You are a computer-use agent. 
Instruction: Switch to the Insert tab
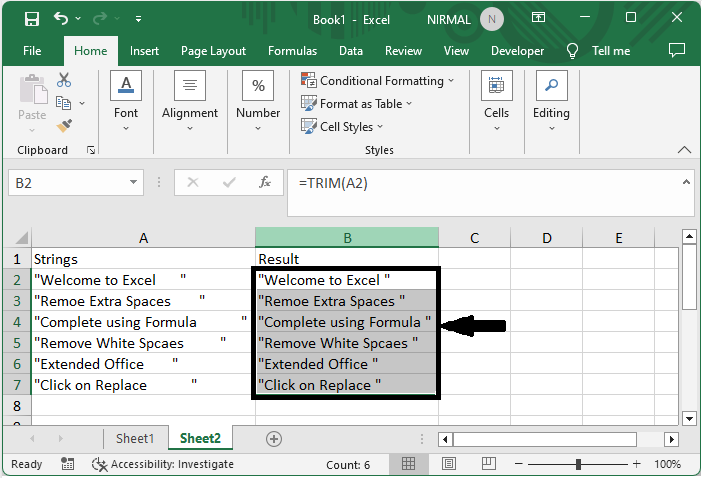(x=144, y=51)
